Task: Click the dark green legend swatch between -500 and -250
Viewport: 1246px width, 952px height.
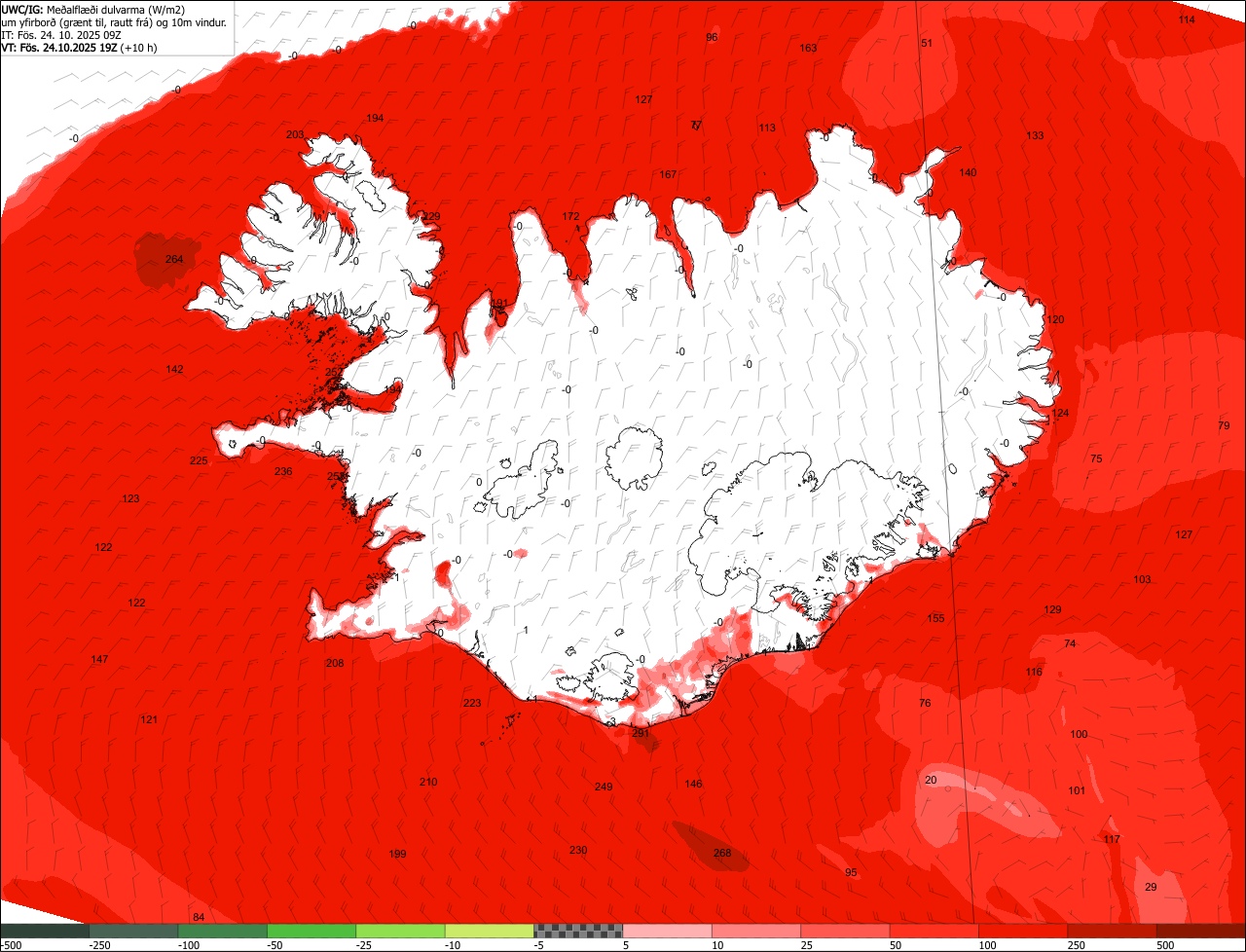Action: pyautogui.click(x=45, y=931)
